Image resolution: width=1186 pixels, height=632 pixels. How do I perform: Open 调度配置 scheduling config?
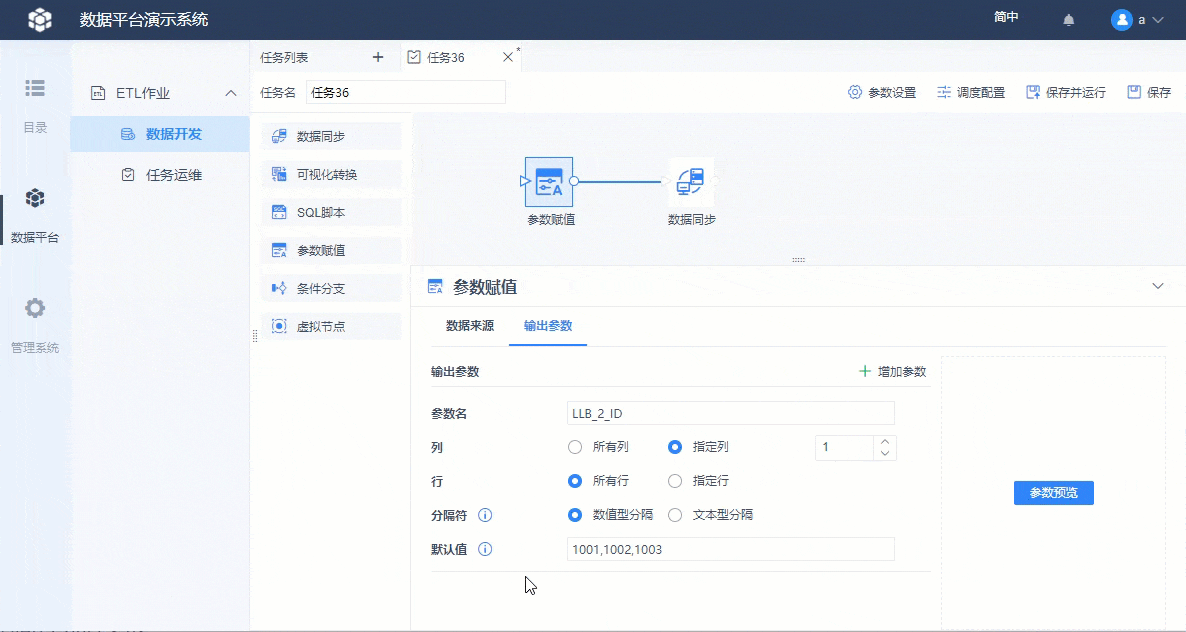[971, 92]
